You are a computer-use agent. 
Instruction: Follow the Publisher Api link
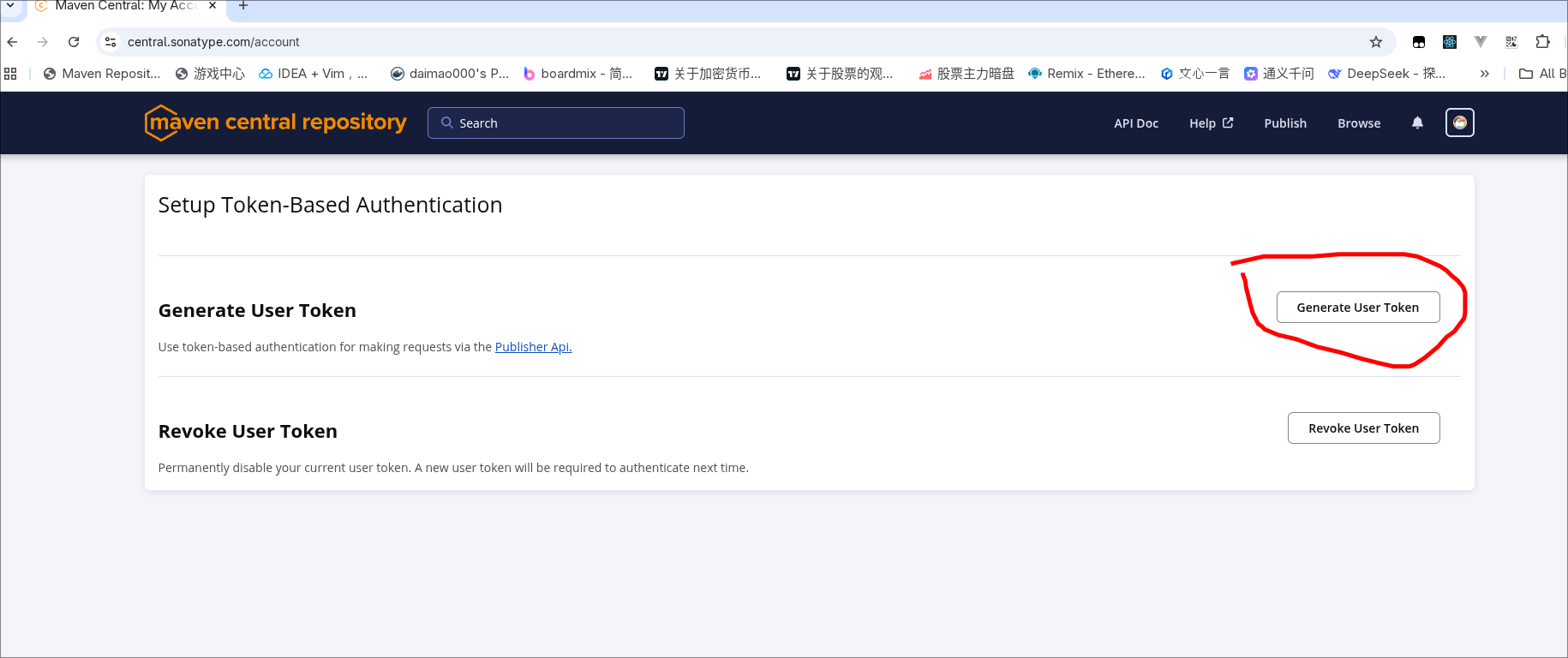[533, 347]
